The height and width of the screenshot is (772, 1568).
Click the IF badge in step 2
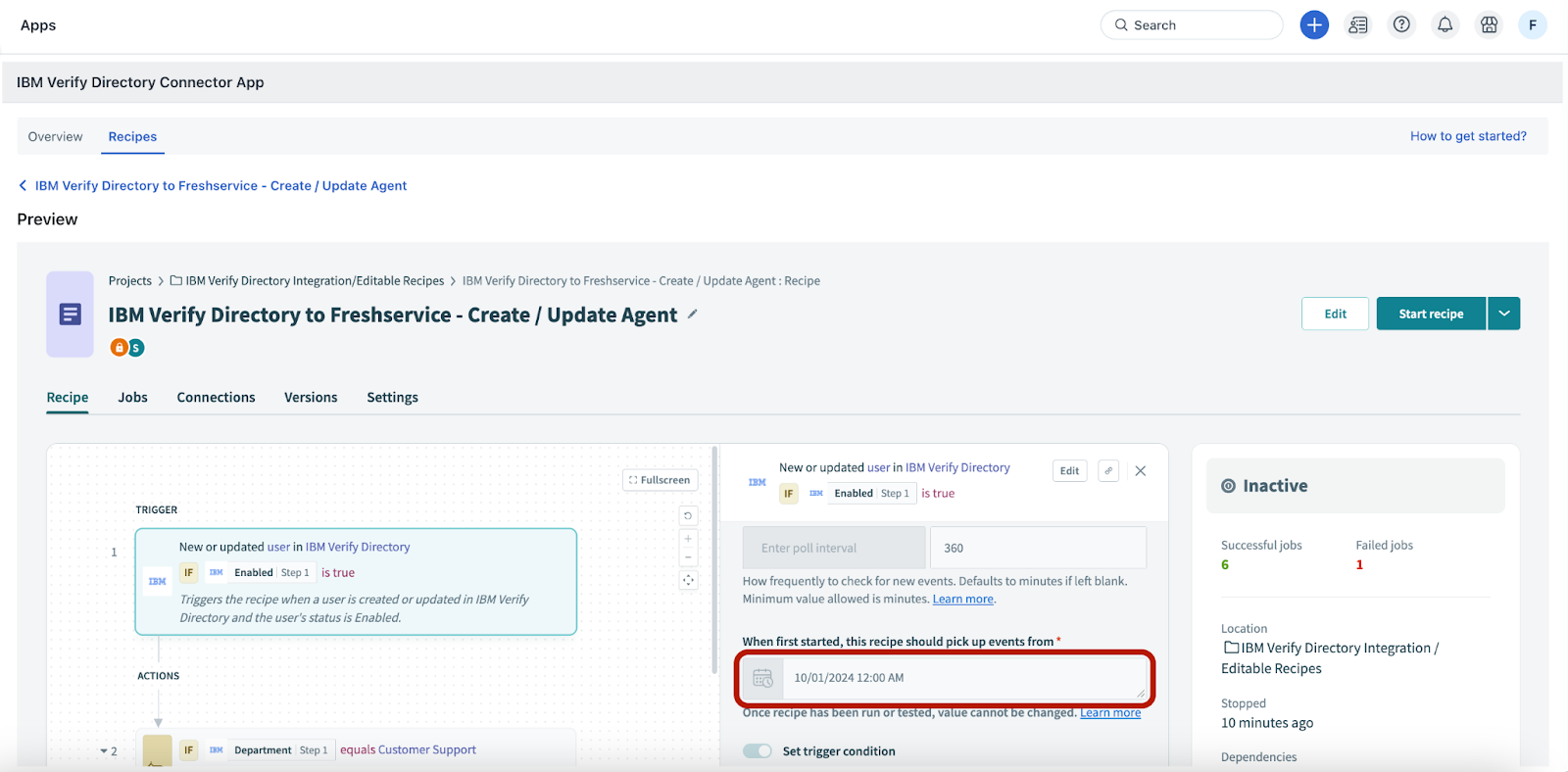click(189, 750)
